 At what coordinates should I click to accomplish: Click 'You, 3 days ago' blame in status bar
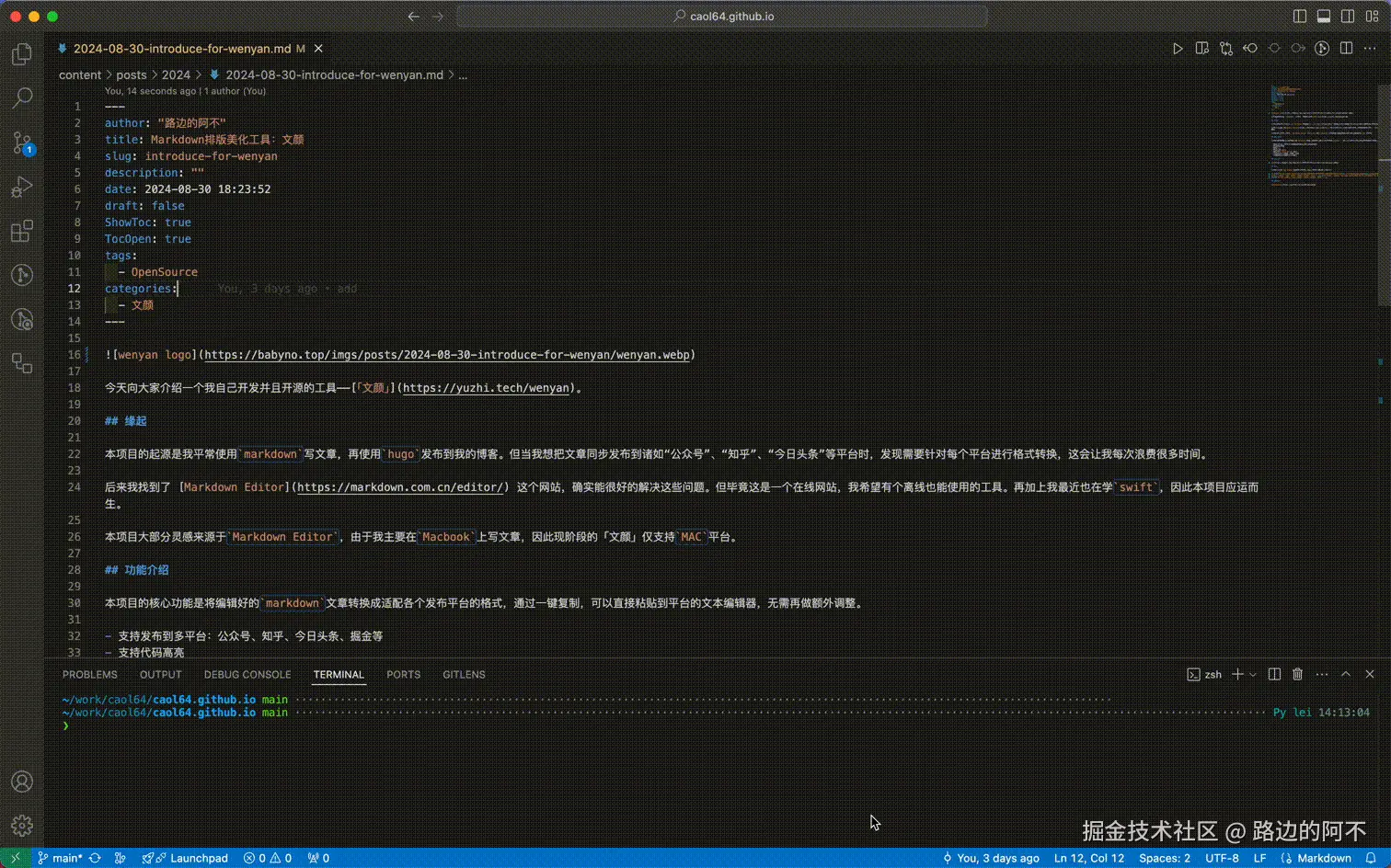pyautogui.click(x=991, y=858)
